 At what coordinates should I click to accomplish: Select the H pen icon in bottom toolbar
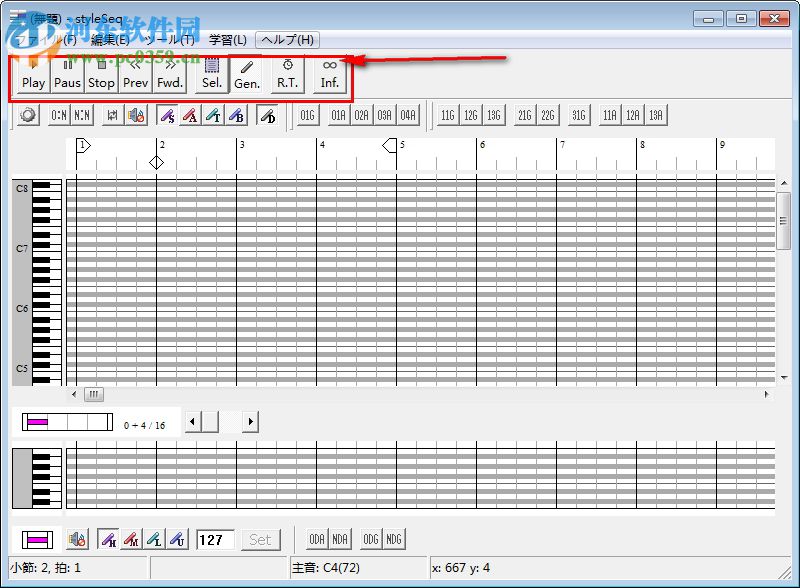[110, 539]
